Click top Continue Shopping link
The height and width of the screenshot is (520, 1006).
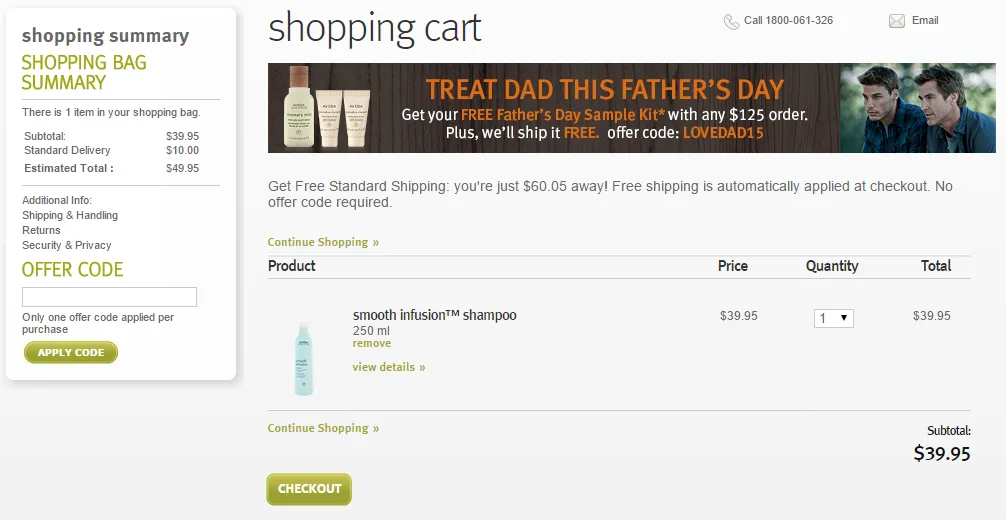pyautogui.click(x=323, y=242)
